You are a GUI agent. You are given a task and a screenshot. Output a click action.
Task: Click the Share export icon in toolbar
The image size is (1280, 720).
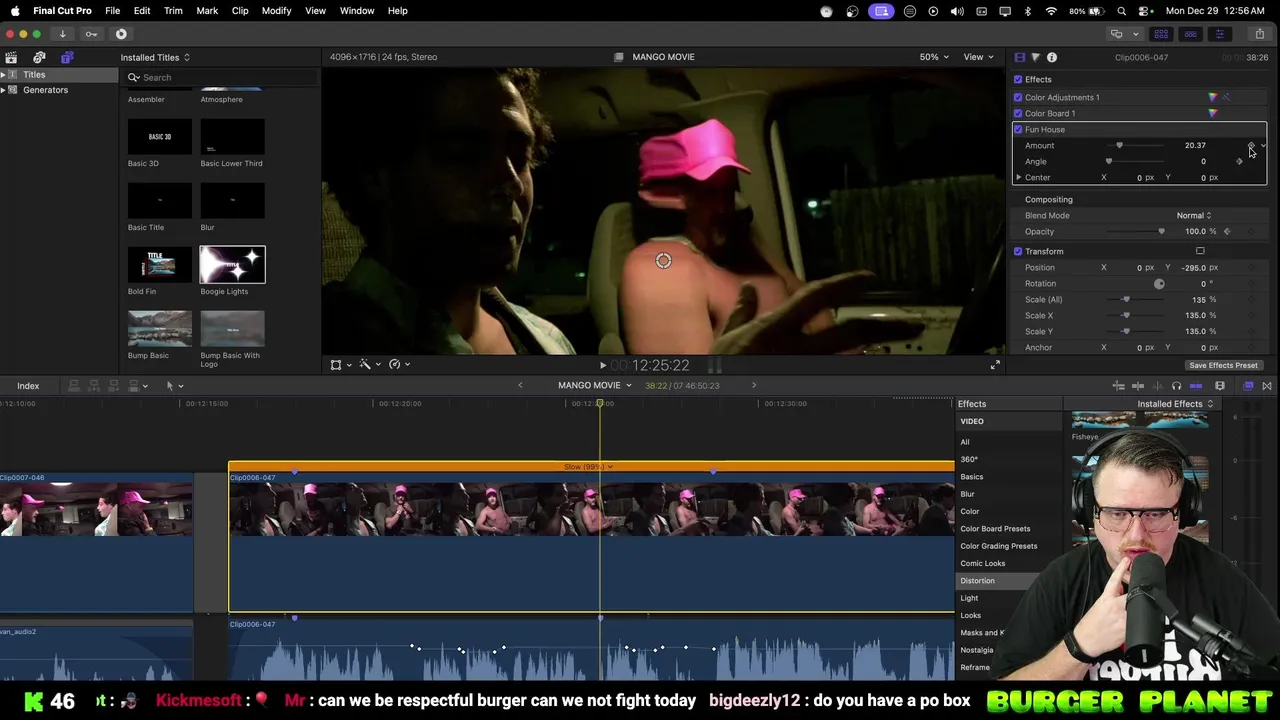click(x=1259, y=34)
